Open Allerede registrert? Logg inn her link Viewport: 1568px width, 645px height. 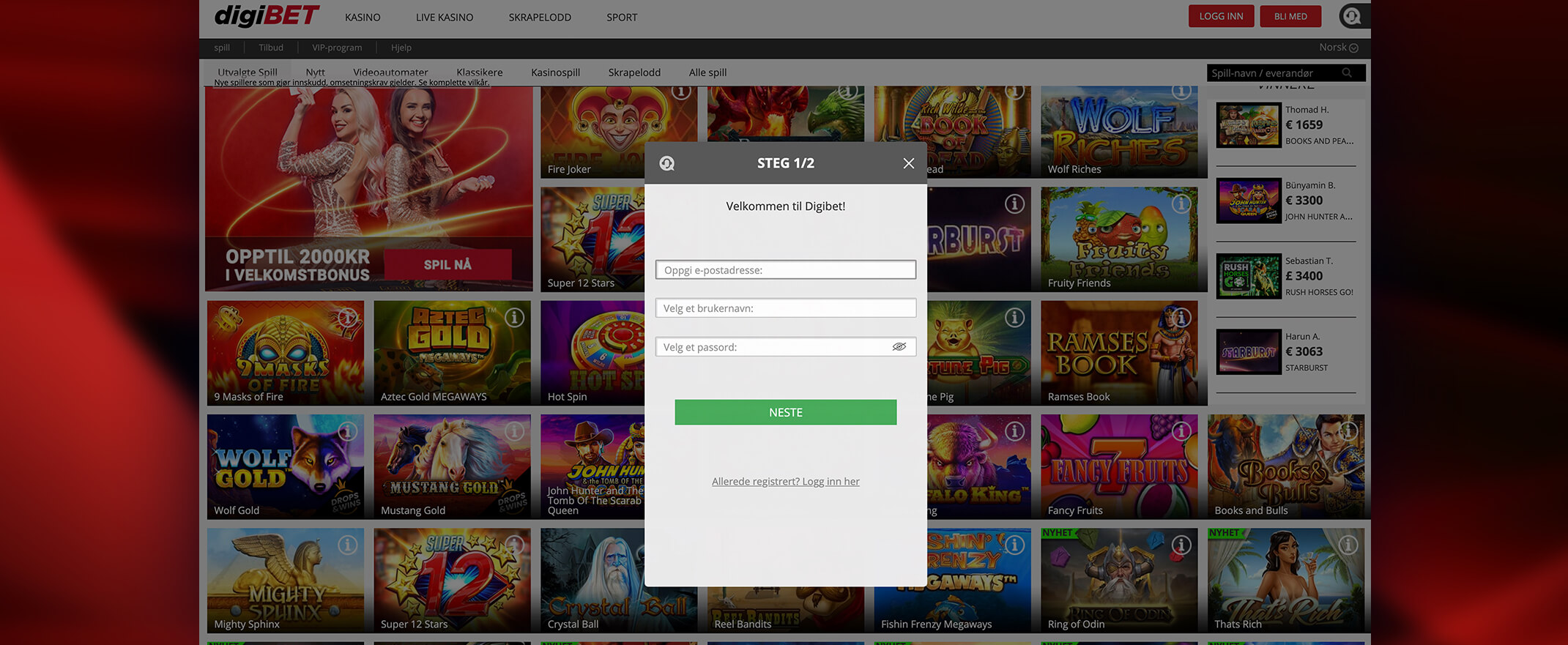(x=786, y=481)
